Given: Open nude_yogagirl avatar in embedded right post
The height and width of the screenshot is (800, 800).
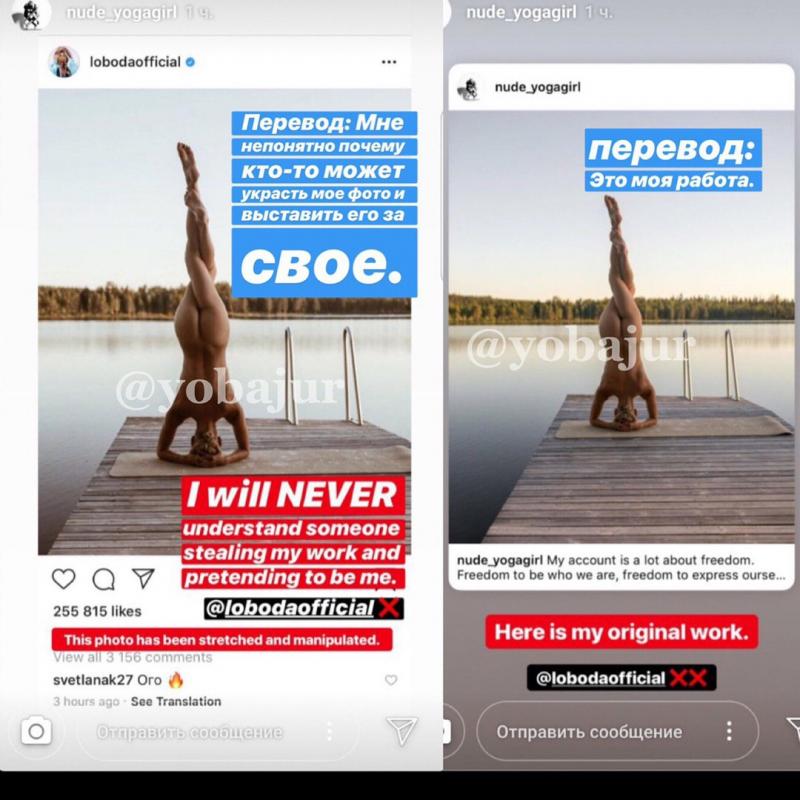Looking at the screenshot, I should 468,88.
